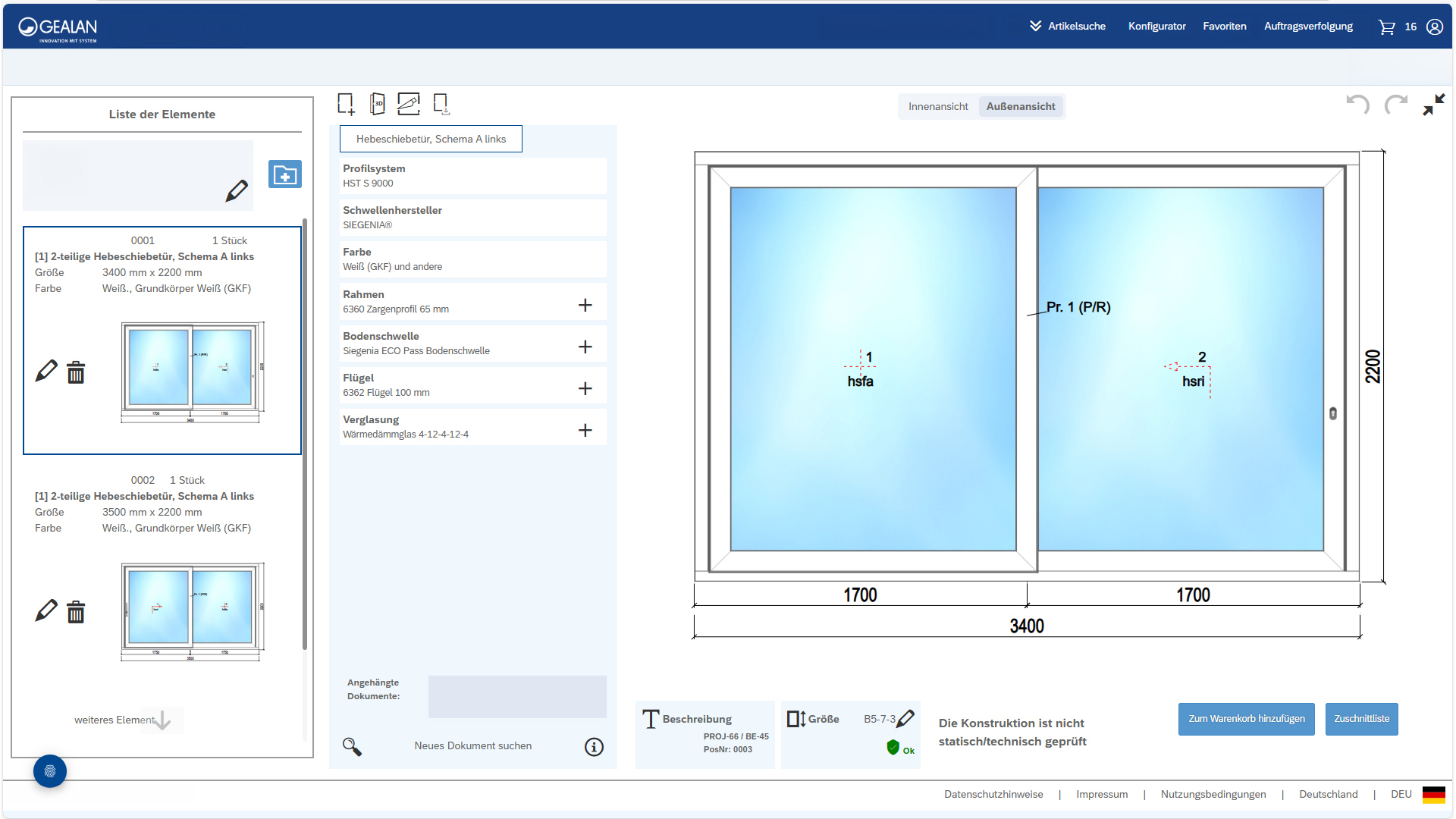Click the add new element icon

pyautogui.click(x=346, y=104)
